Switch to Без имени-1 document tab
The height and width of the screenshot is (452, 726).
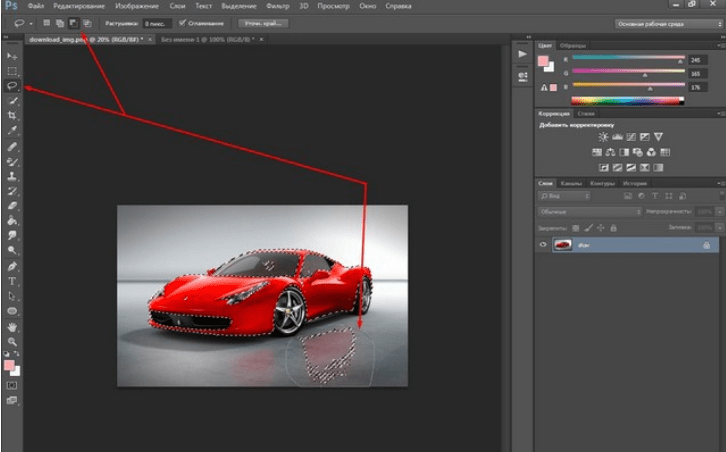point(207,40)
